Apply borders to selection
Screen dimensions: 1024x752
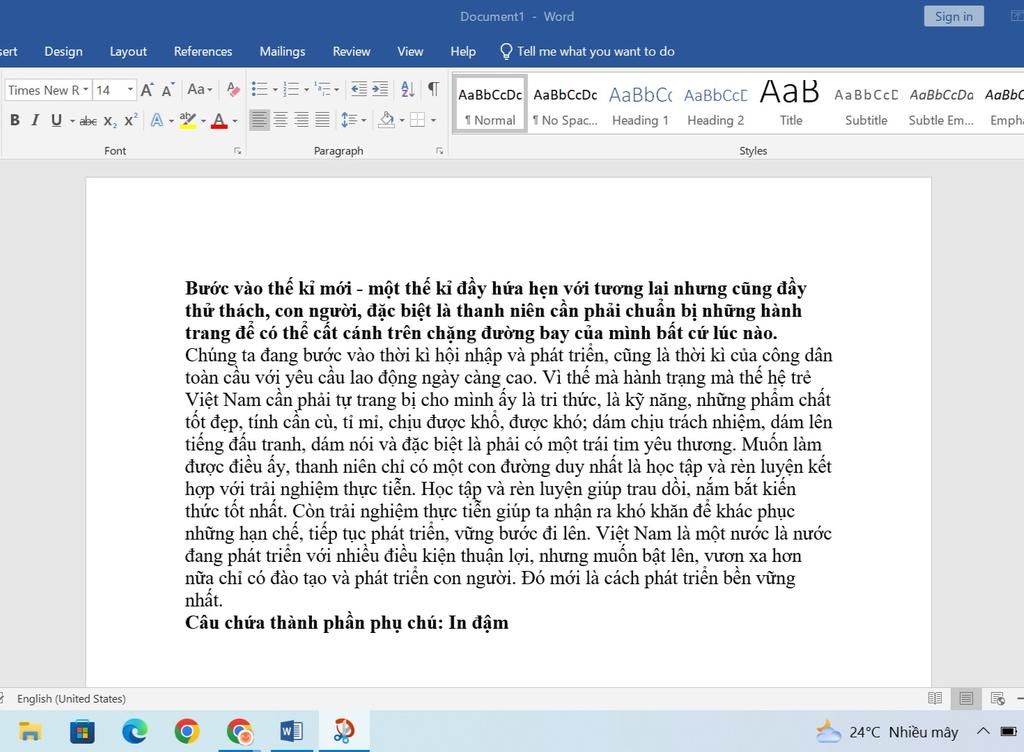point(417,120)
